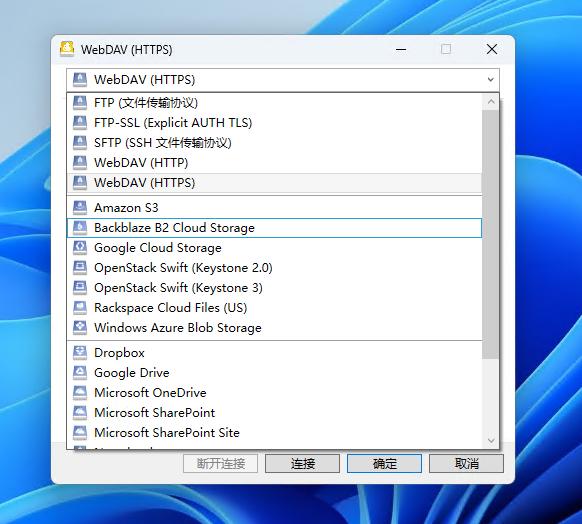The height and width of the screenshot is (524, 582).
Task: Click the Backblaze B2 flame icon
Action: tap(80, 227)
